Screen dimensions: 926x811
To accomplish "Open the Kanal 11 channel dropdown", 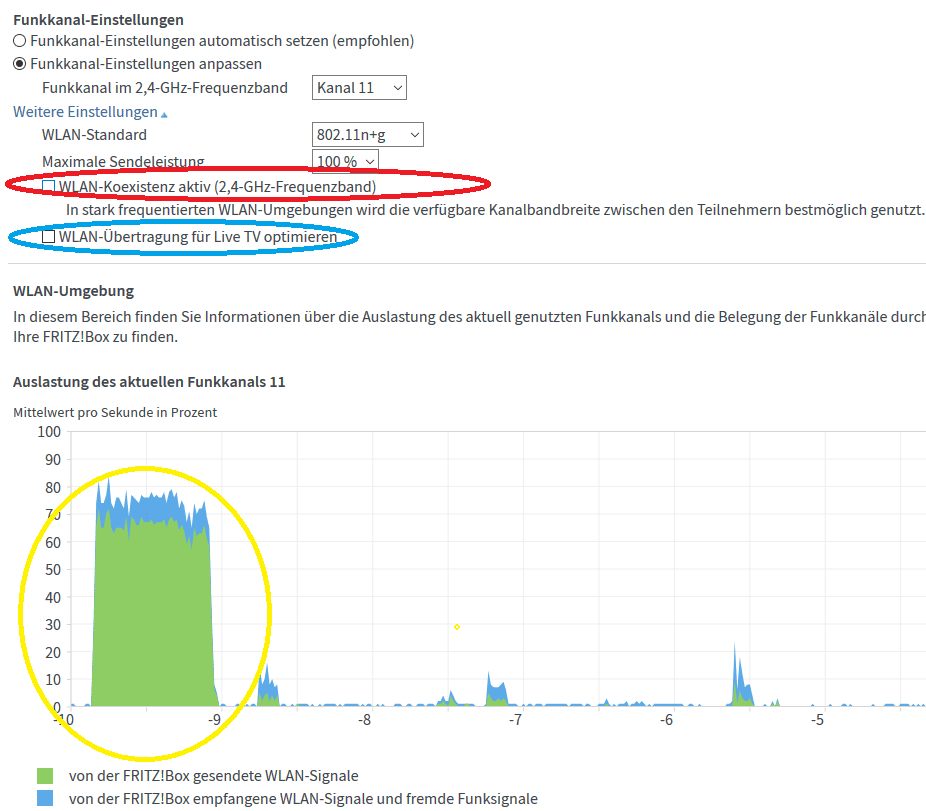I will coord(359,88).
